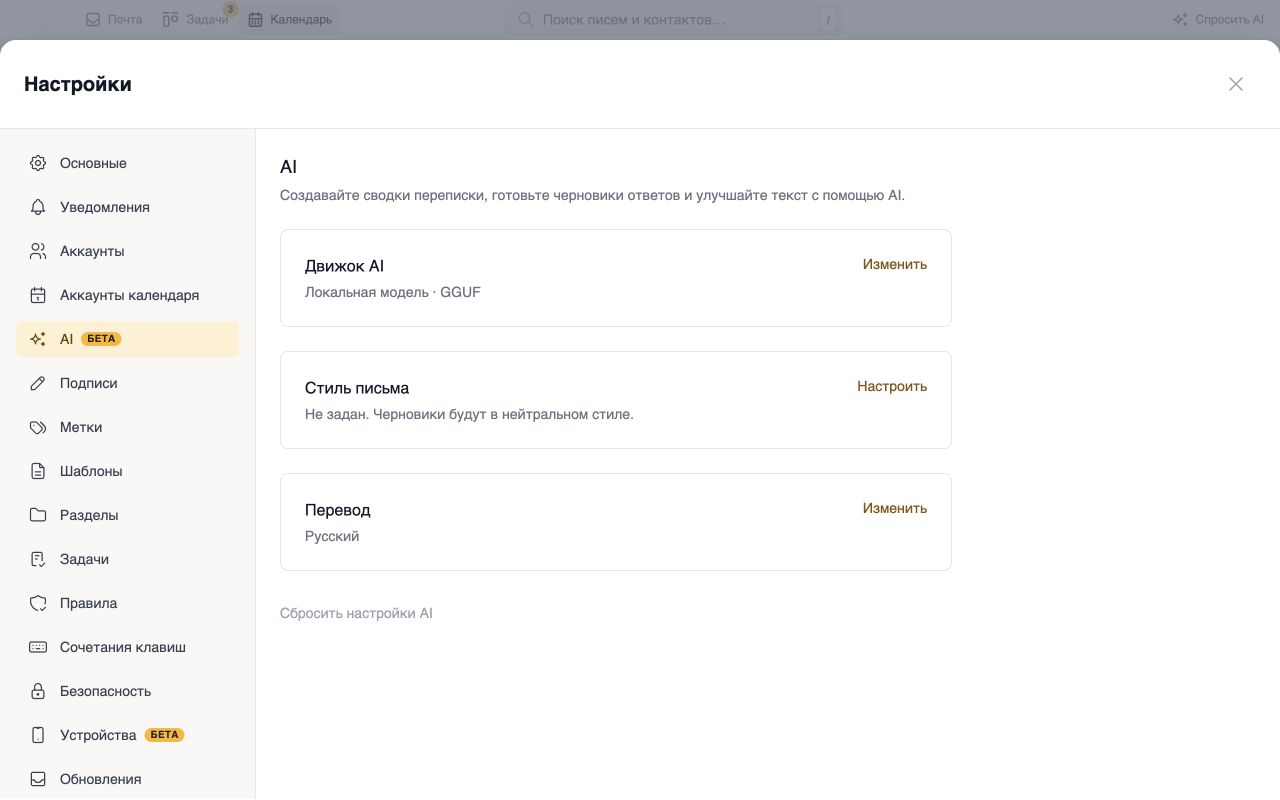Click the shield icon for Правила

(x=38, y=603)
